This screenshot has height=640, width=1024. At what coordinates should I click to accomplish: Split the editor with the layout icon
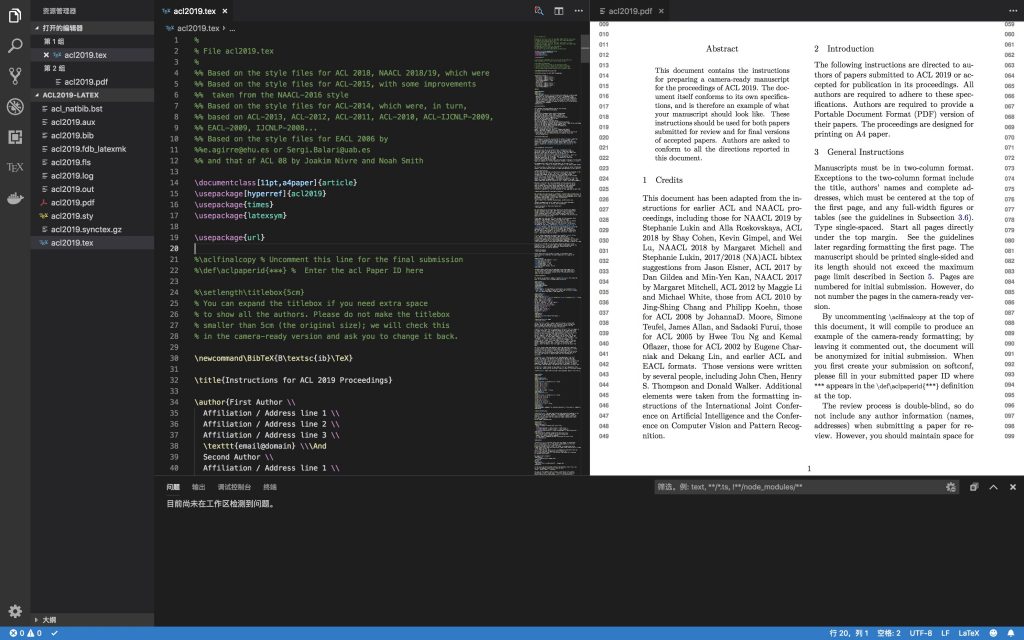[559, 11]
